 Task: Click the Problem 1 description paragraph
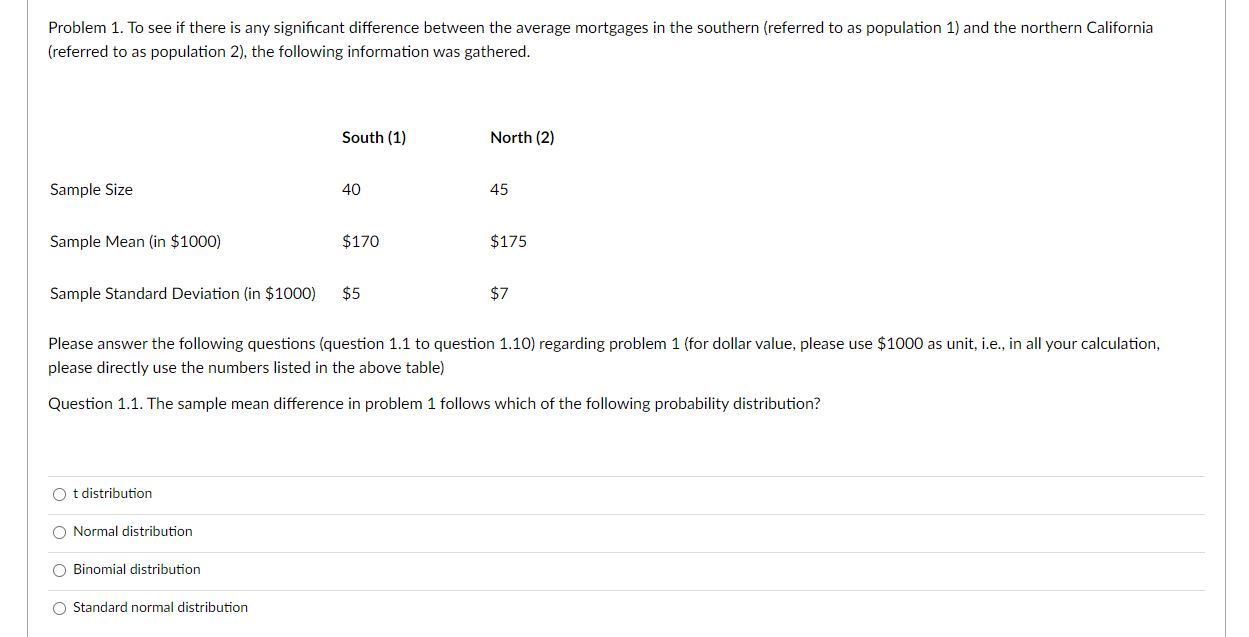(x=600, y=39)
